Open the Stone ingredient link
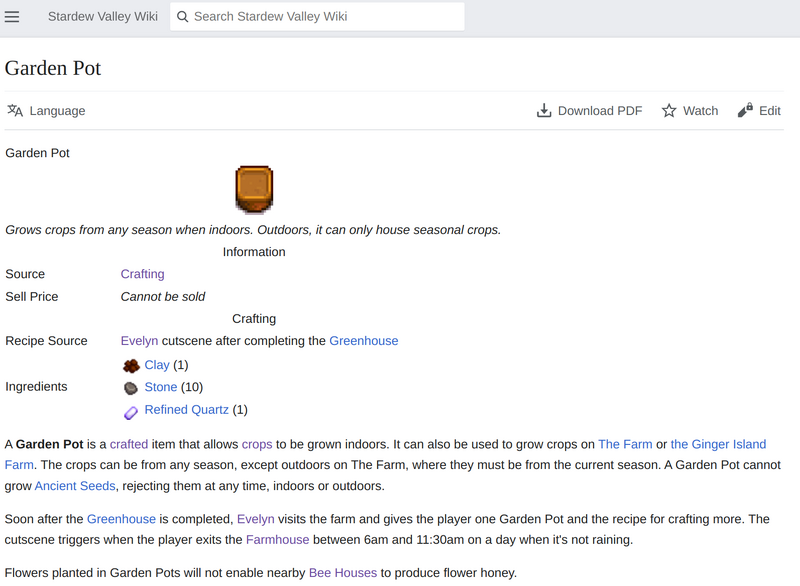 [161, 387]
